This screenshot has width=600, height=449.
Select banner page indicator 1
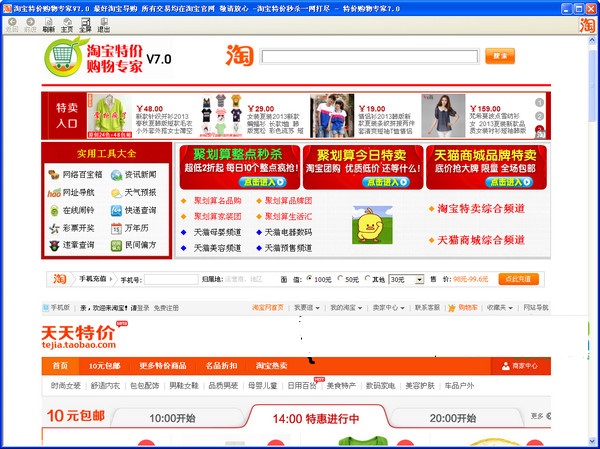539,103
